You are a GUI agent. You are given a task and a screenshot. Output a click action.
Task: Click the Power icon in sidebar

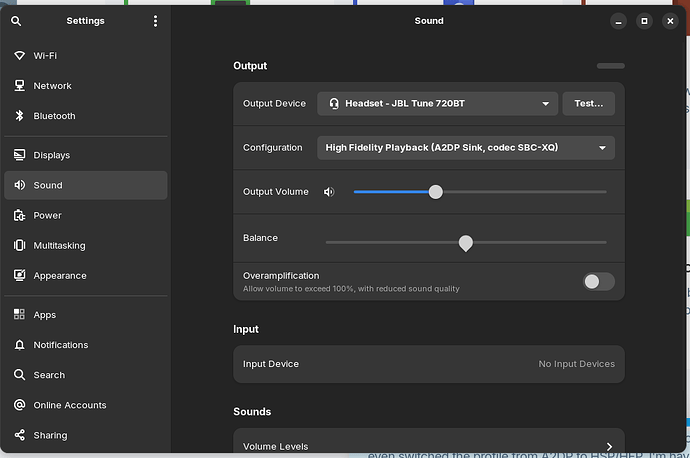[20, 215]
